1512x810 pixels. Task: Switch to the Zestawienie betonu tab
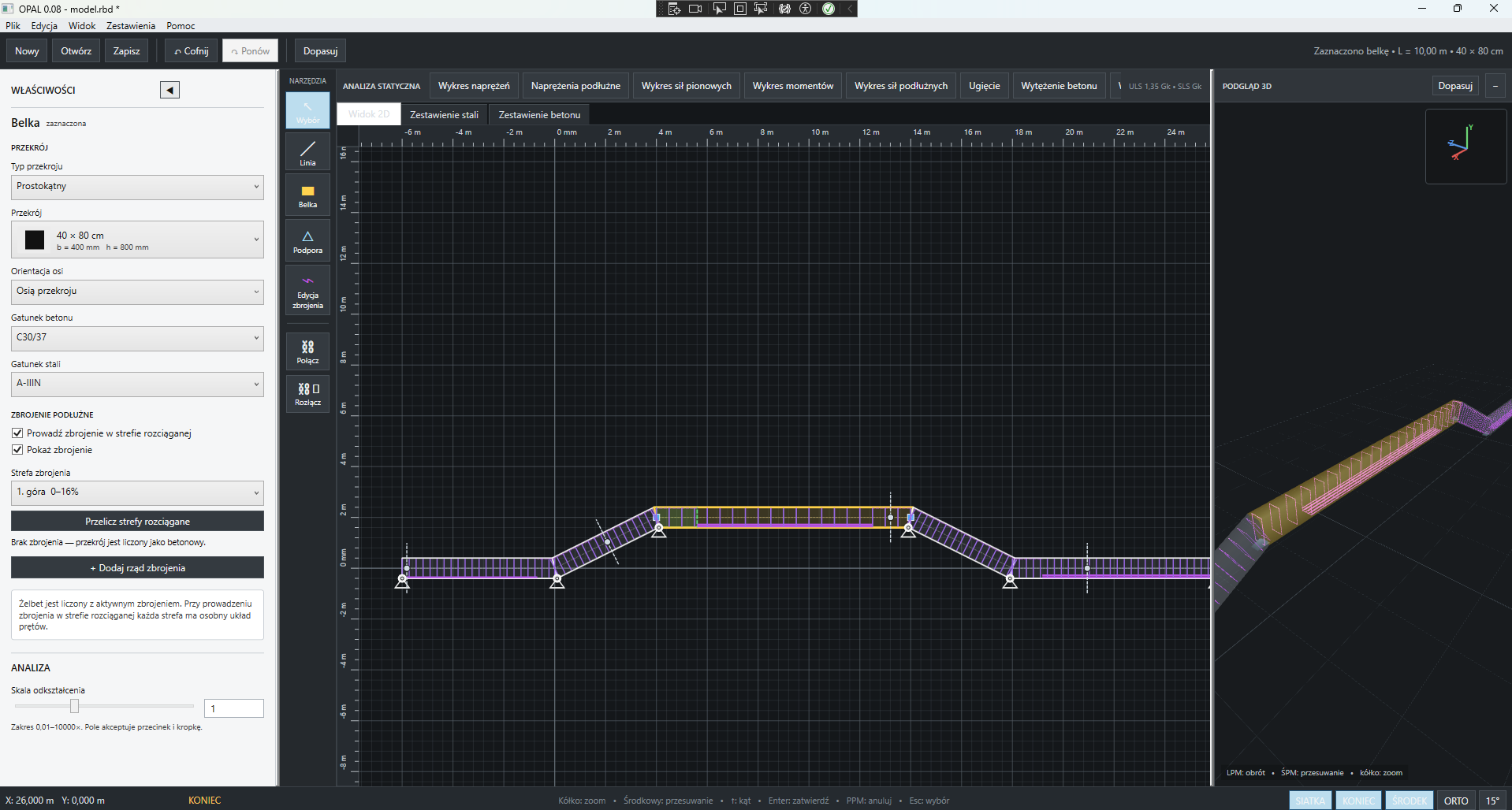coord(539,115)
